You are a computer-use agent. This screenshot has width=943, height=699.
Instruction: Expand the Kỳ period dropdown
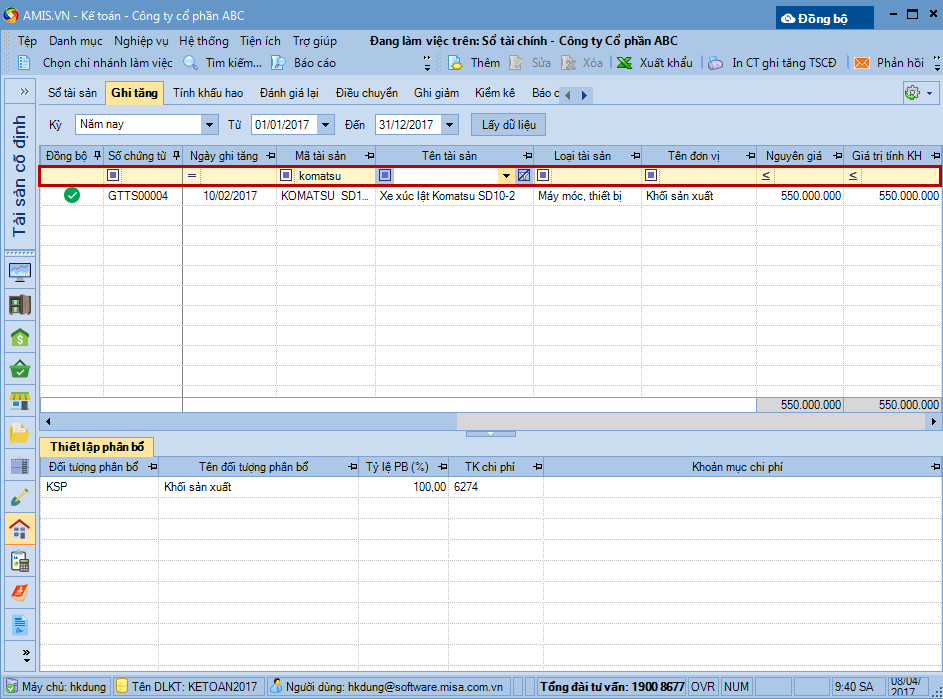coord(209,125)
